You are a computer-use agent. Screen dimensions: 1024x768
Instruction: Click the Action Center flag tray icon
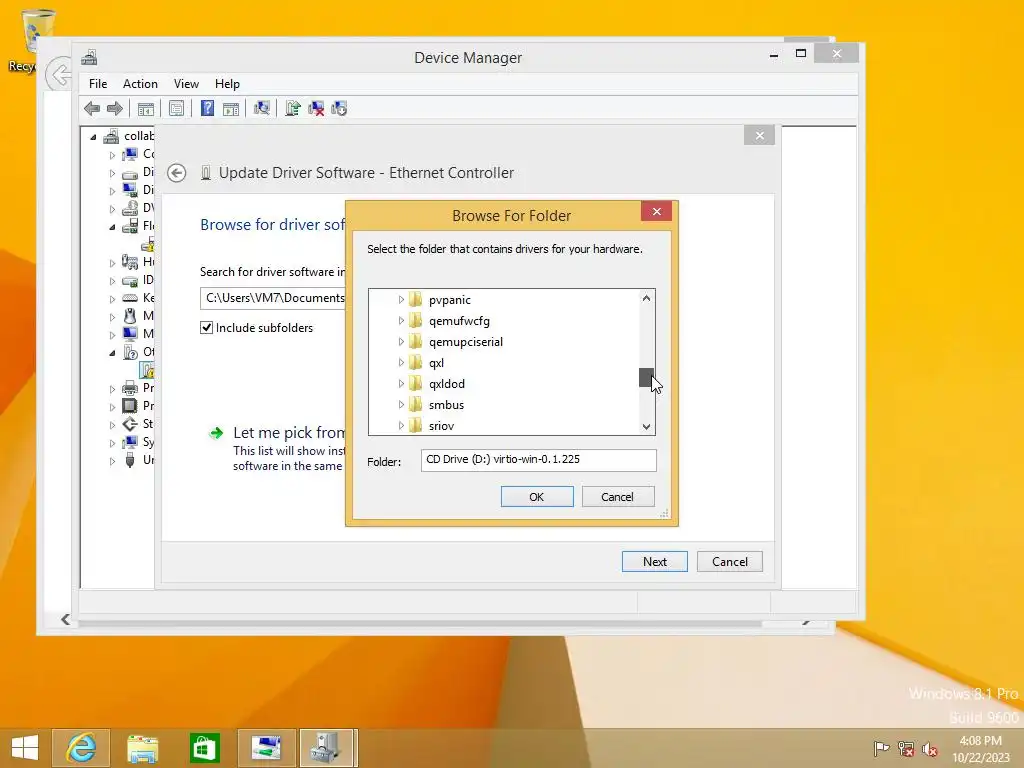pyautogui.click(x=881, y=748)
